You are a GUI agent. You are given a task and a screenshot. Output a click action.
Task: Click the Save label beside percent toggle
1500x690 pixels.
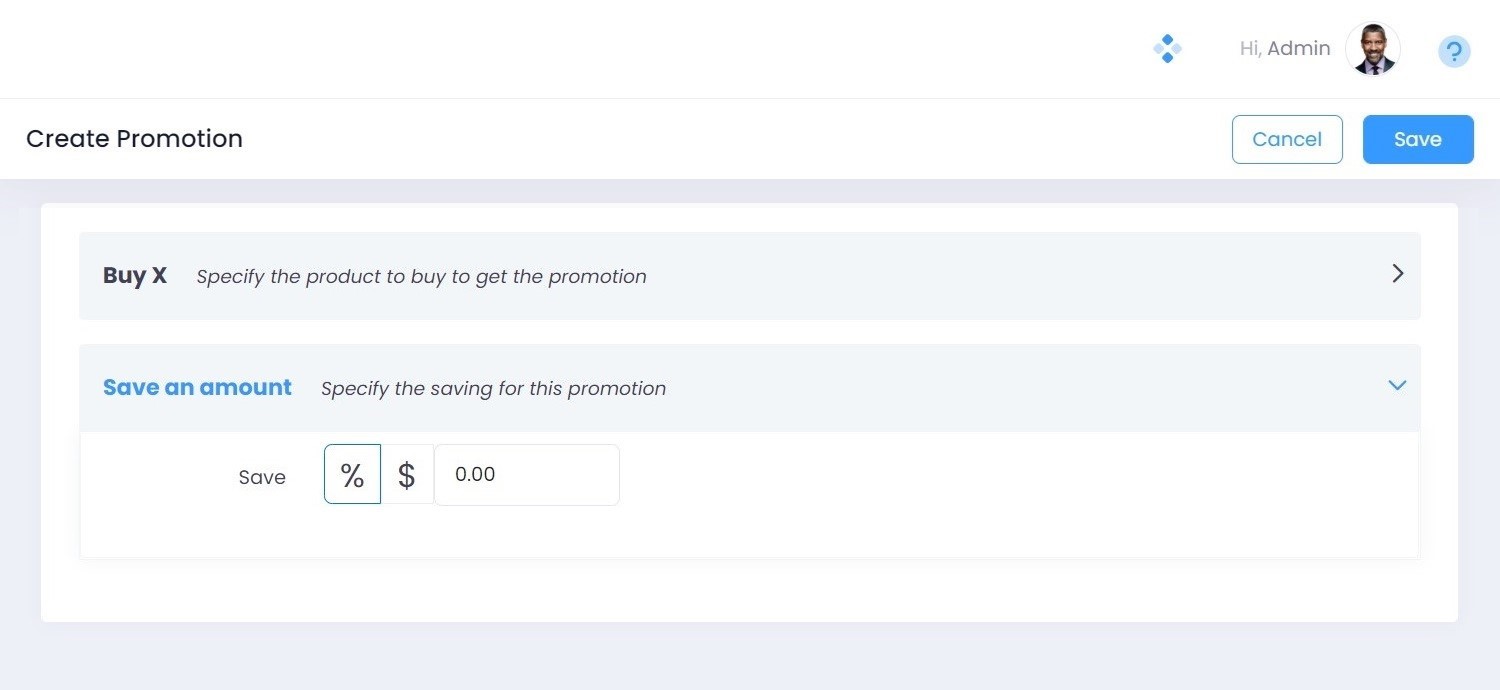(262, 477)
